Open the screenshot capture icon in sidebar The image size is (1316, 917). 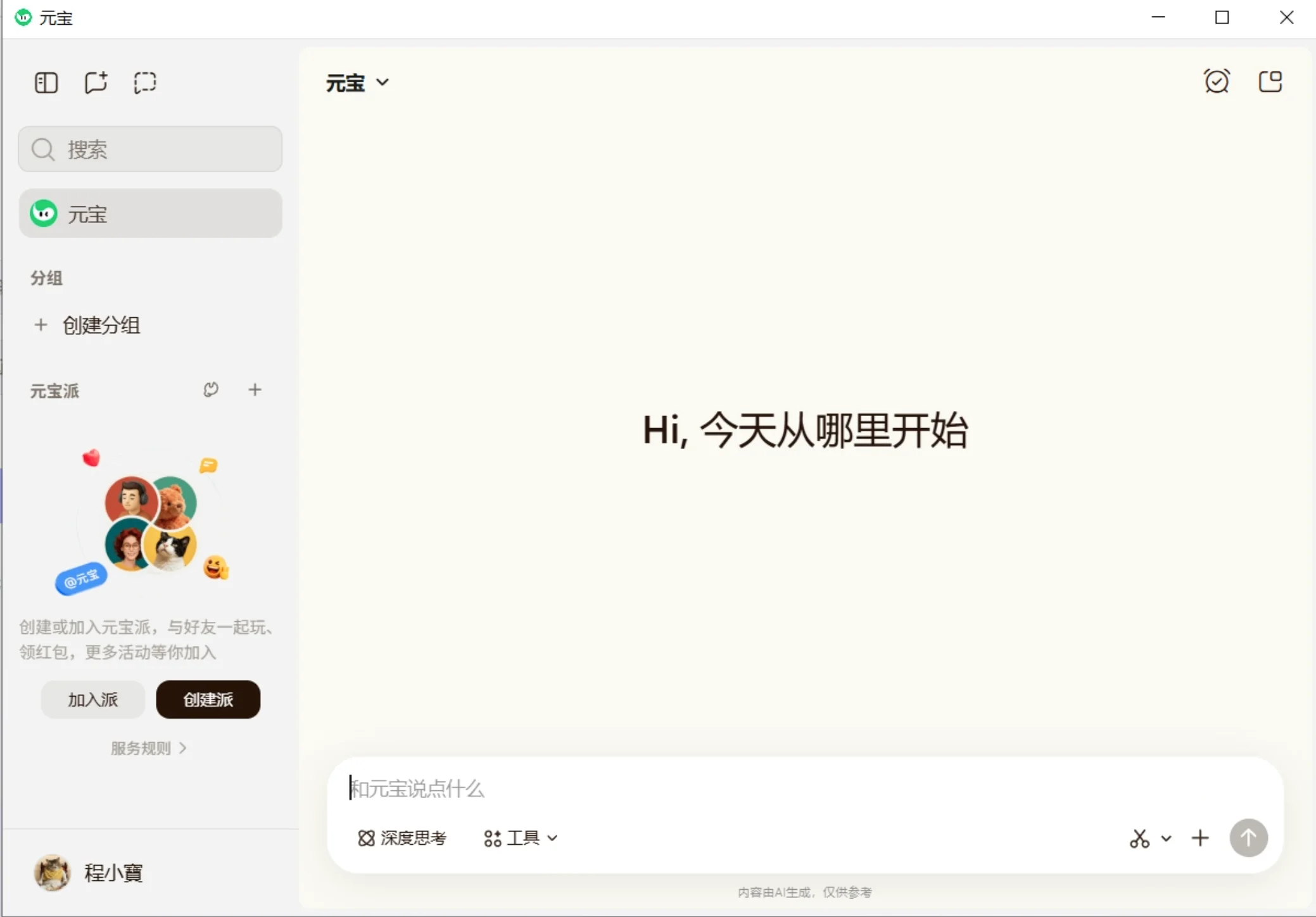click(x=145, y=83)
